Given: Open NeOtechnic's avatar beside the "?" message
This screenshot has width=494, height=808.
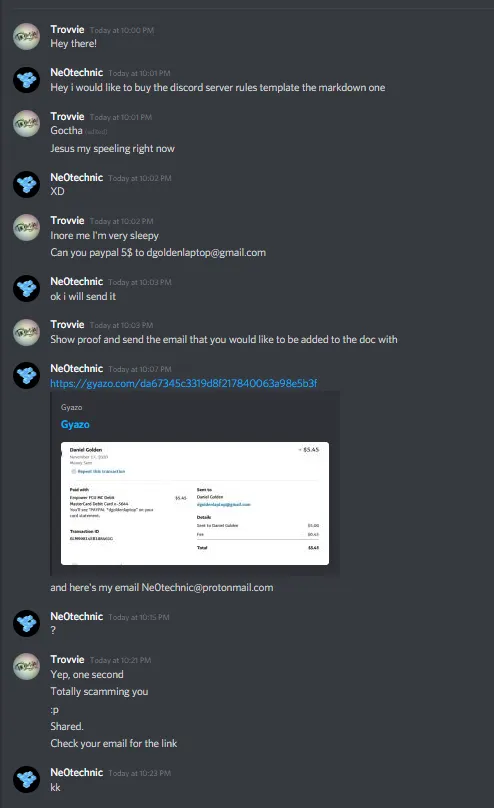Looking at the screenshot, I should coord(26,624).
